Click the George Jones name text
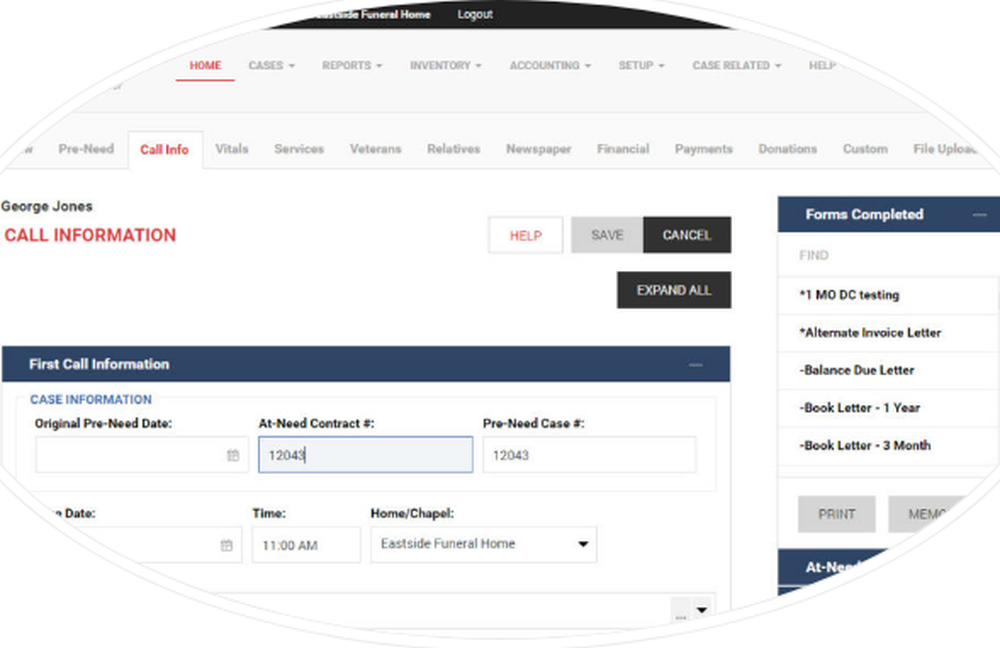This screenshot has height=648, width=1000. click(x=47, y=206)
